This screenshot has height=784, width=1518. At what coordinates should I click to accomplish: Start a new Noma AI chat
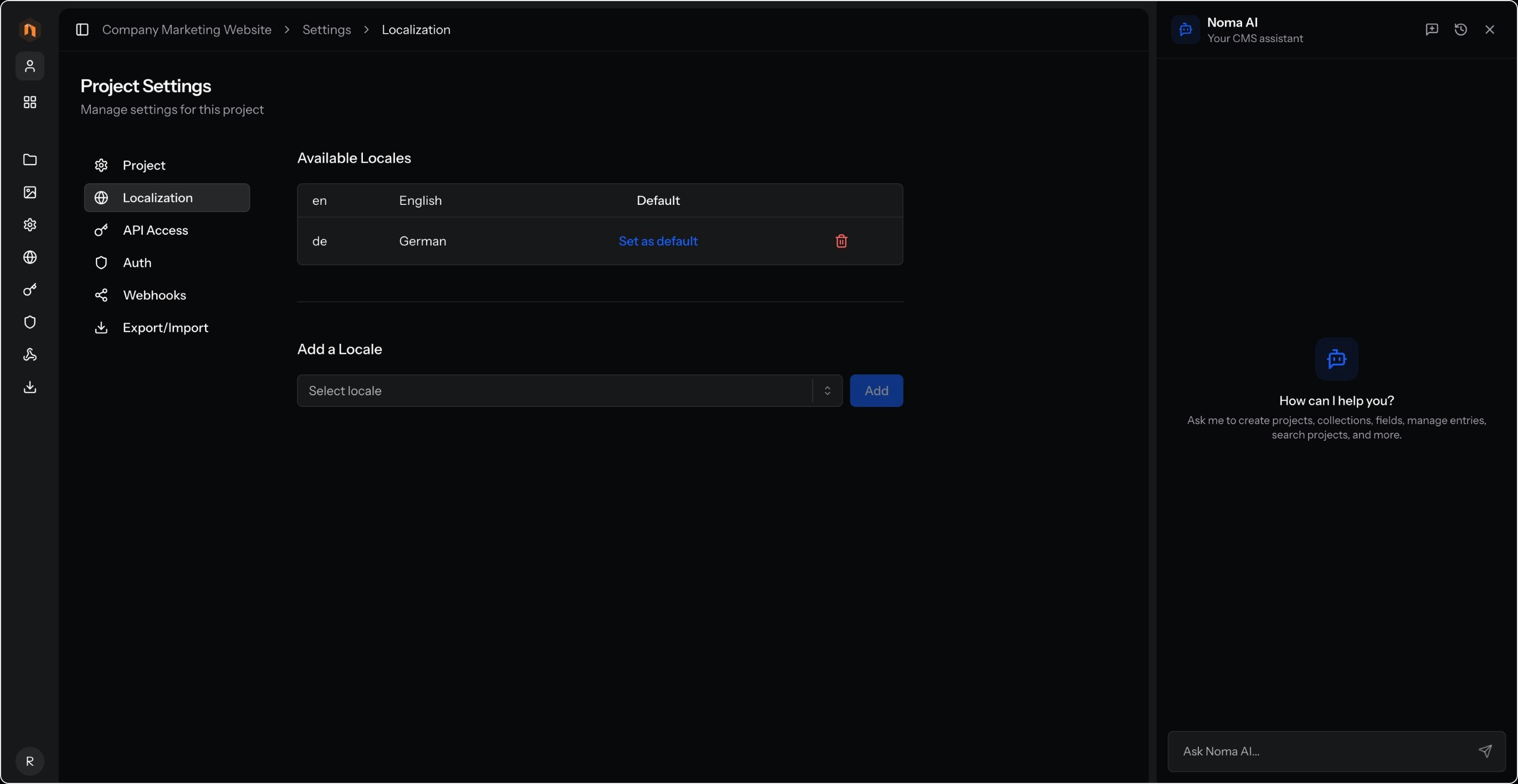(1432, 29)
